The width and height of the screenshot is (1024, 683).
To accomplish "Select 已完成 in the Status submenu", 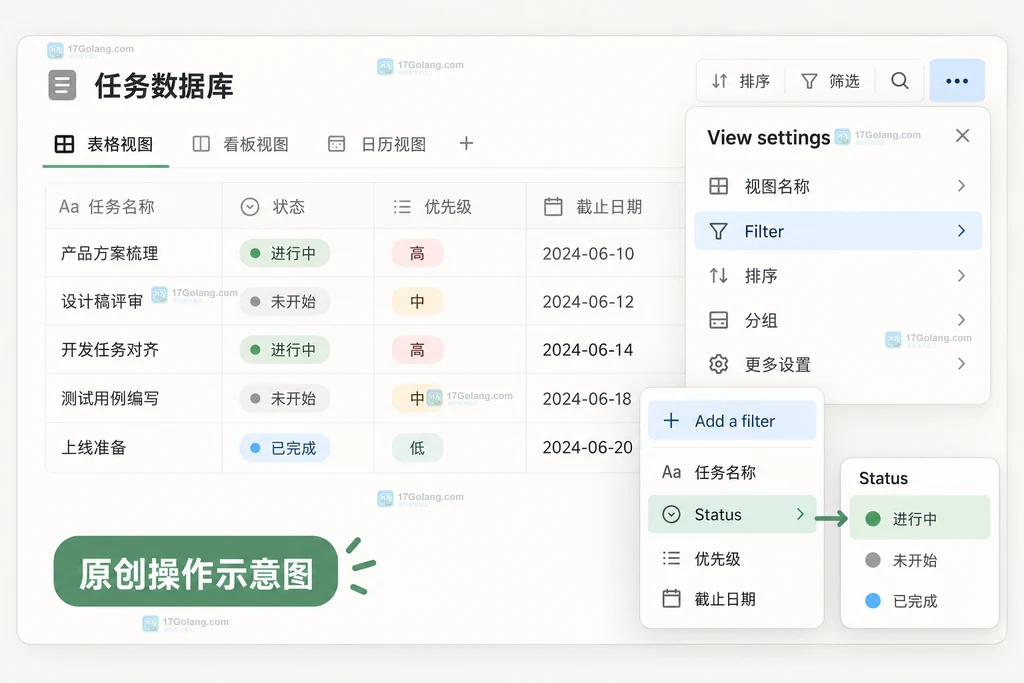I will click(920, 601).
